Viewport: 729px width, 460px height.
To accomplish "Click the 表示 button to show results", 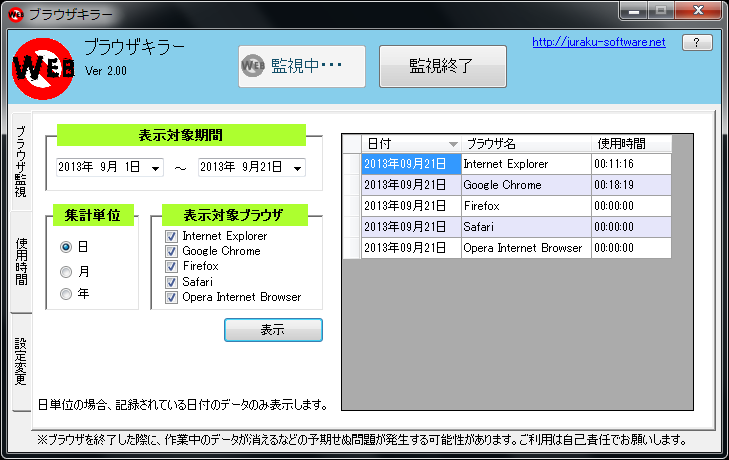I will [x=273, y=330].
